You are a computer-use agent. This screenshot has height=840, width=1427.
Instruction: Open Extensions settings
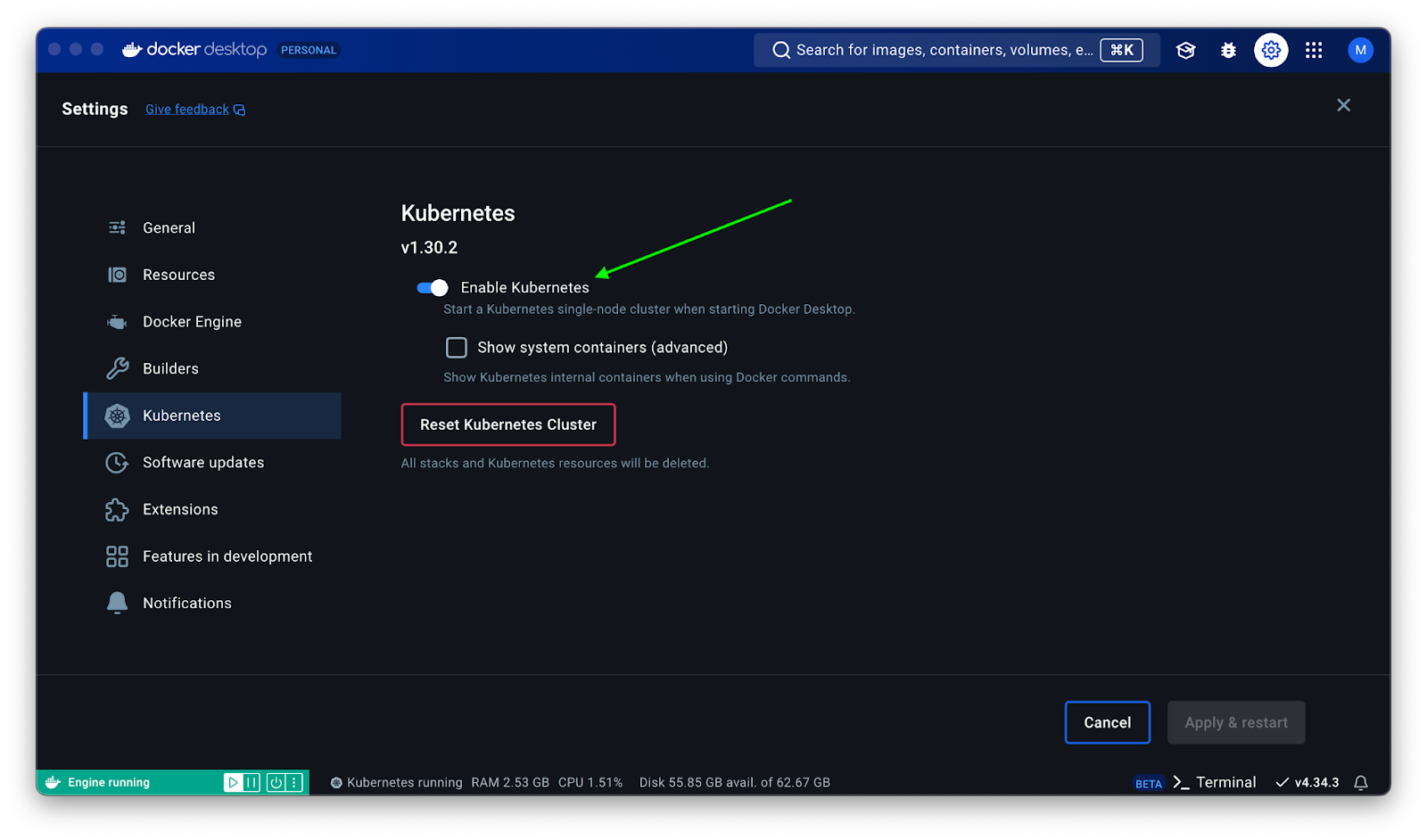(x=212, y=509)
